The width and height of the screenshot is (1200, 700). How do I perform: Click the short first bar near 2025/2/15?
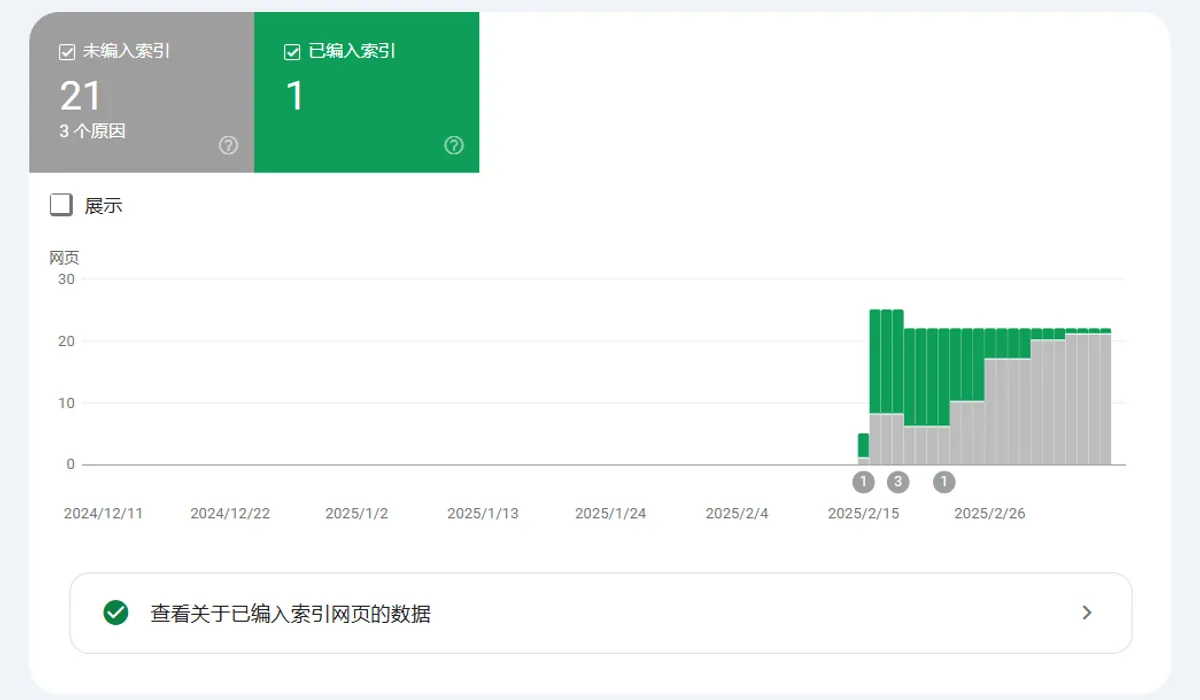pos(863,450)
